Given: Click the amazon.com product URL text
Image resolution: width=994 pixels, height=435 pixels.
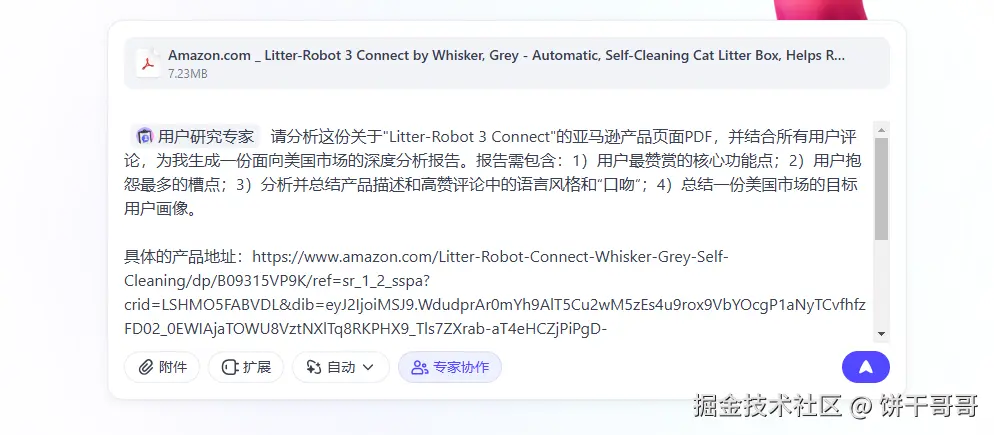Looking at the screenshot, I should point(494,293).
